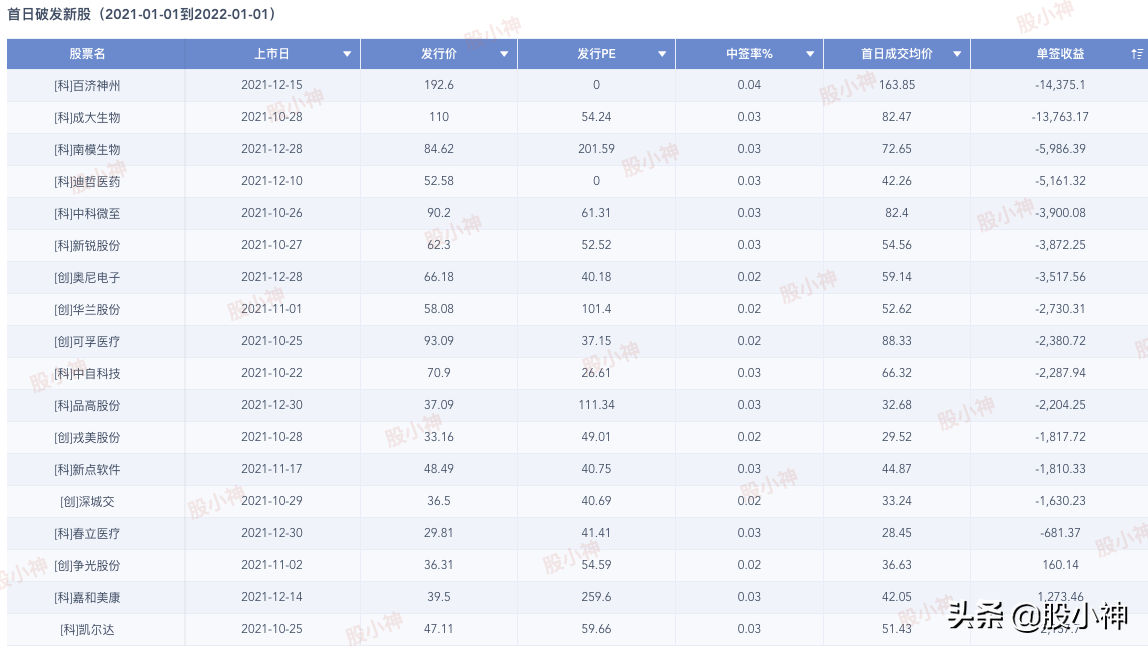The image size is (1148, 650).
Task: Open the 上市日 column filter arrow
Action: point(347,54)
